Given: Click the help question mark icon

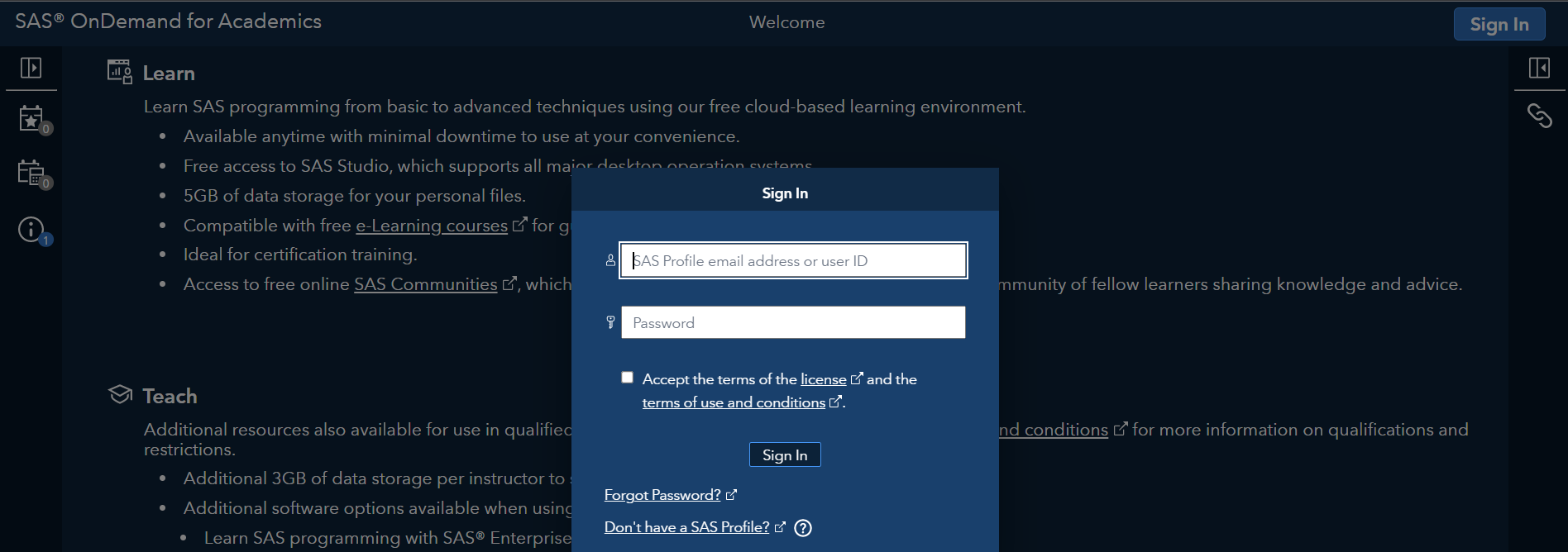Looking at the screenshot, I should click(803, 528).
